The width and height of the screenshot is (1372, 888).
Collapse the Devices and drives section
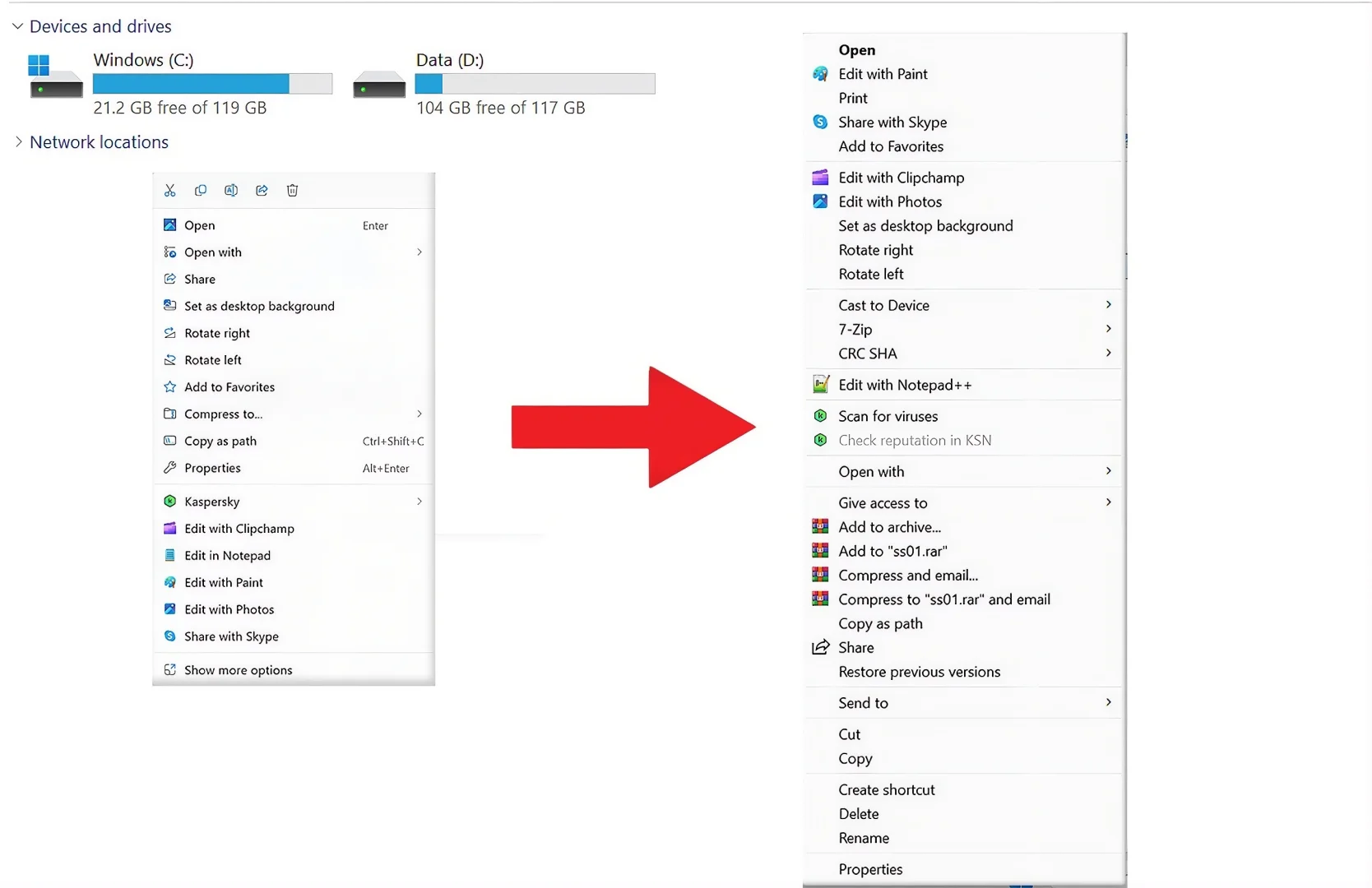[17, 26]
